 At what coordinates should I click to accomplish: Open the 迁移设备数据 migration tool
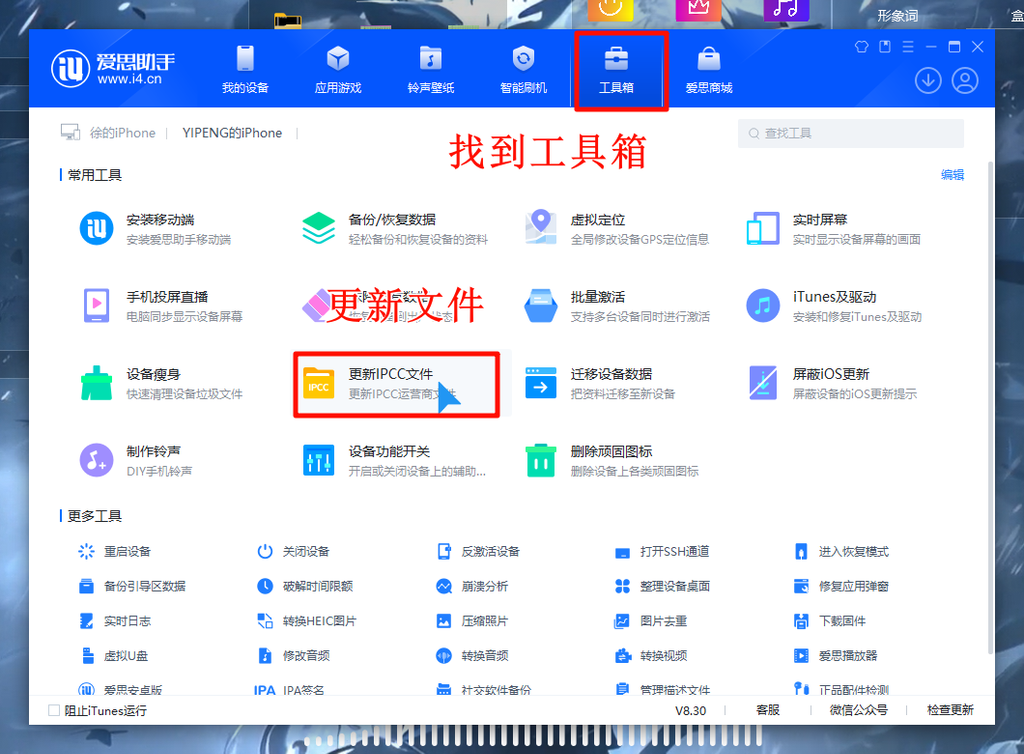[600, 384]
